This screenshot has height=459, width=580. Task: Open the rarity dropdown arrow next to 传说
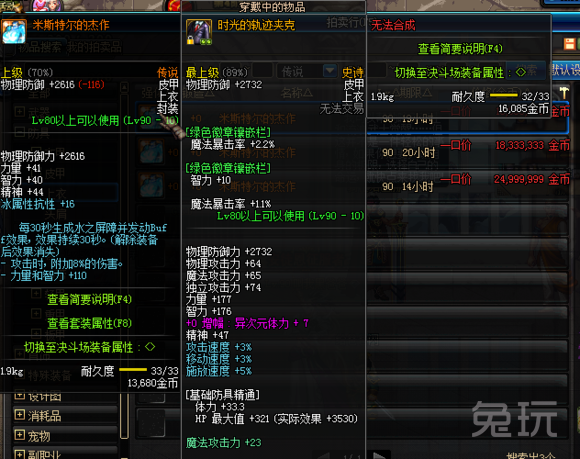tap(330, 70)
